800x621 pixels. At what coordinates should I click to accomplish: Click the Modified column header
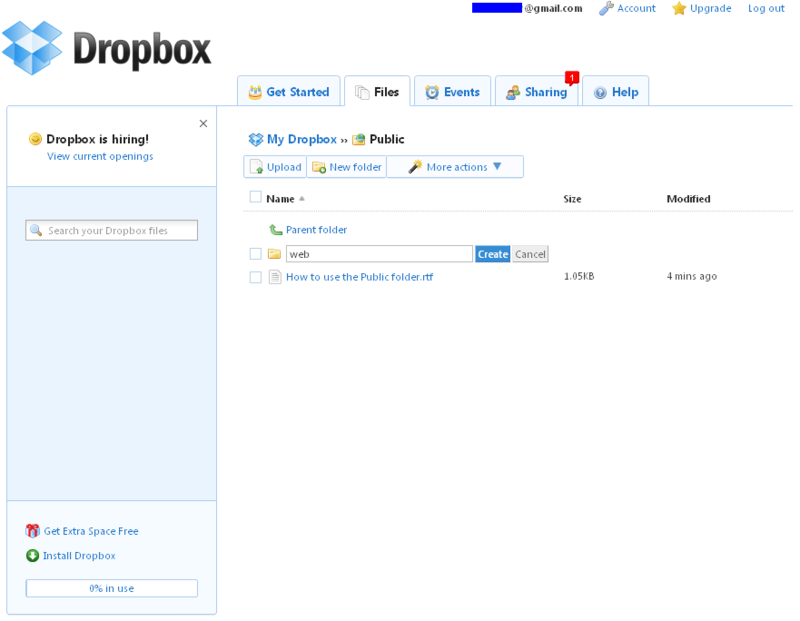tap(688, 199)
